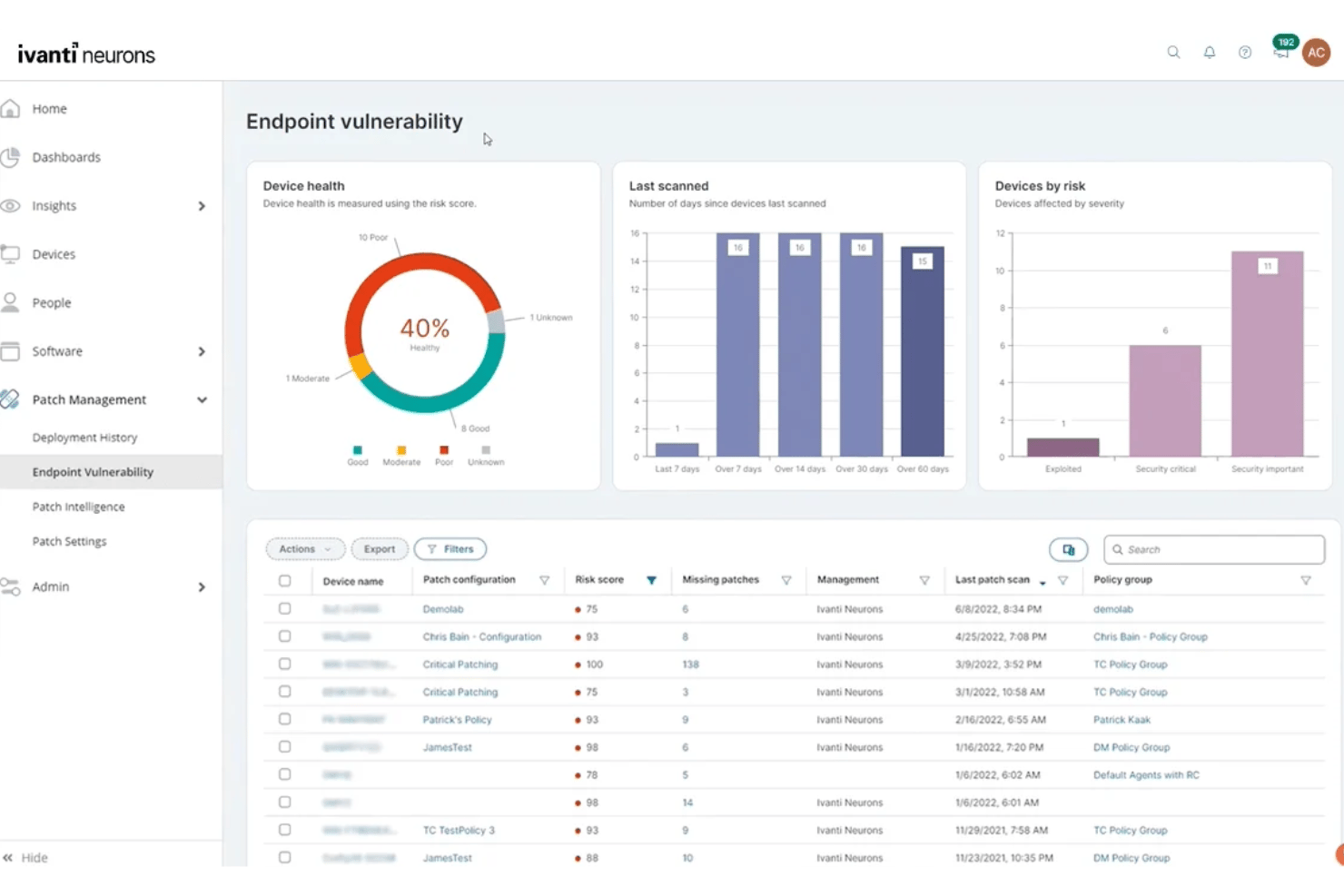Open the Actions dropdown
Screen dimensions: 1344x896
(305, 549)
